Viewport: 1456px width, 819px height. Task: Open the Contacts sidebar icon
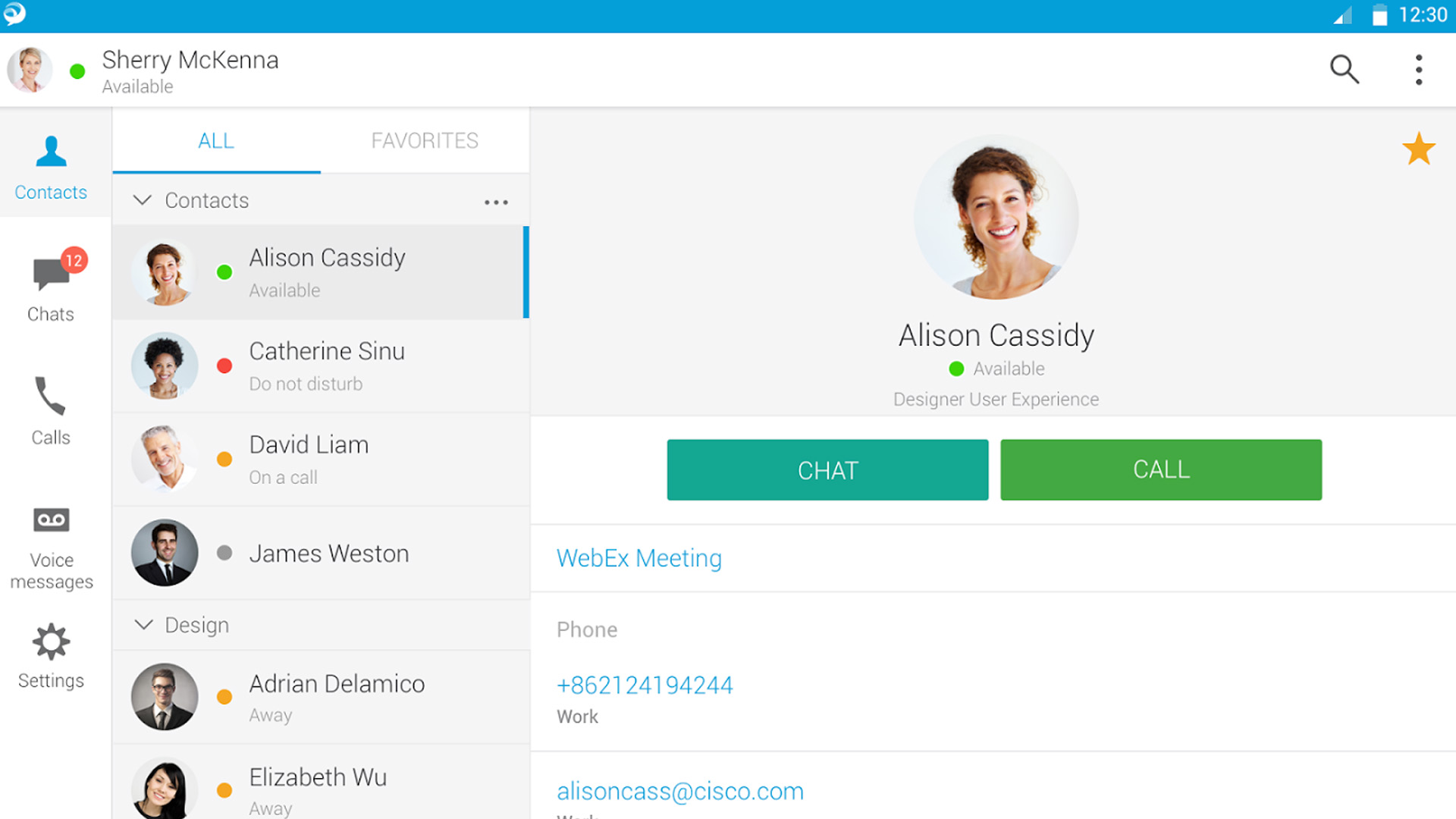pyautogui.click(x=51, y=167)
